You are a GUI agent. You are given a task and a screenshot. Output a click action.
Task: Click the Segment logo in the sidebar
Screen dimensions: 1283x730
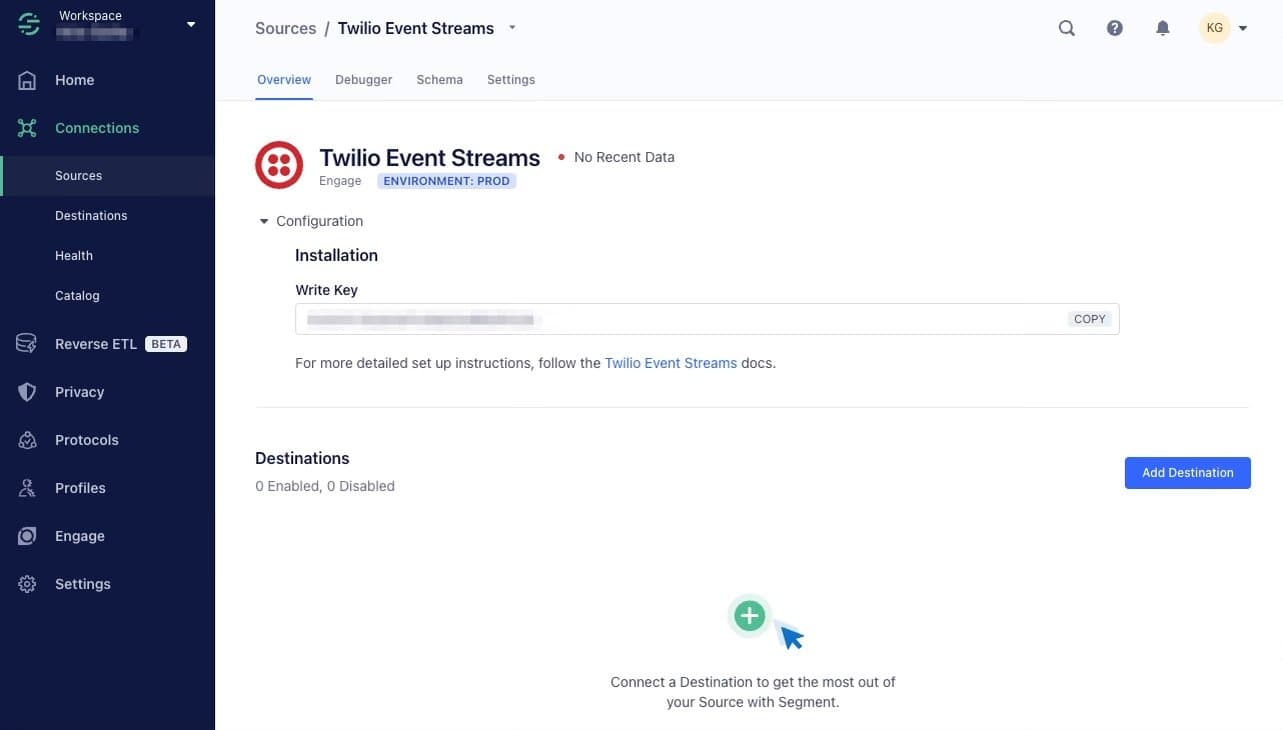pos(27,22)
